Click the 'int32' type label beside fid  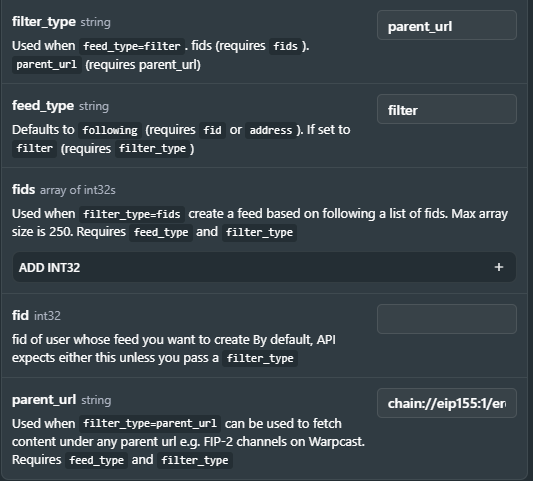click(x=47, y=316)
